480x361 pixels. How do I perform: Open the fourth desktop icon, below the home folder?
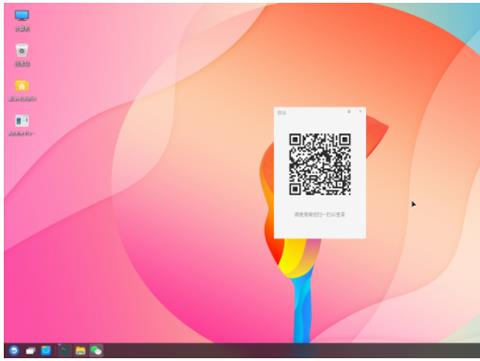(x=22, y=121)
